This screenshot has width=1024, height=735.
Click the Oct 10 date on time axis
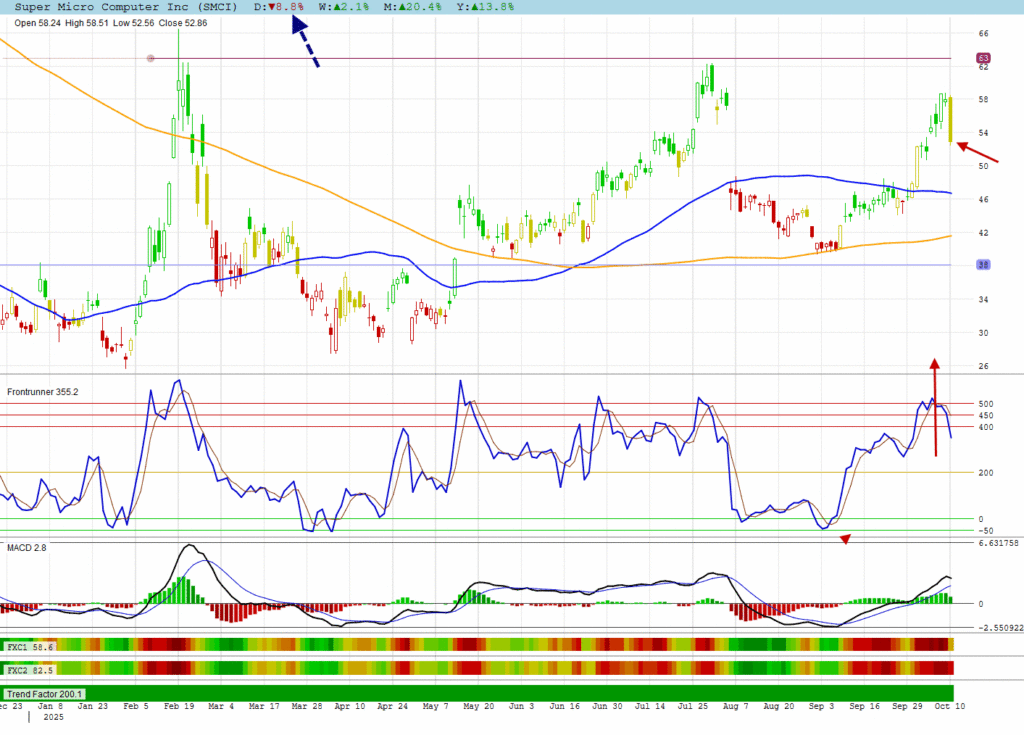click(952, 706)
